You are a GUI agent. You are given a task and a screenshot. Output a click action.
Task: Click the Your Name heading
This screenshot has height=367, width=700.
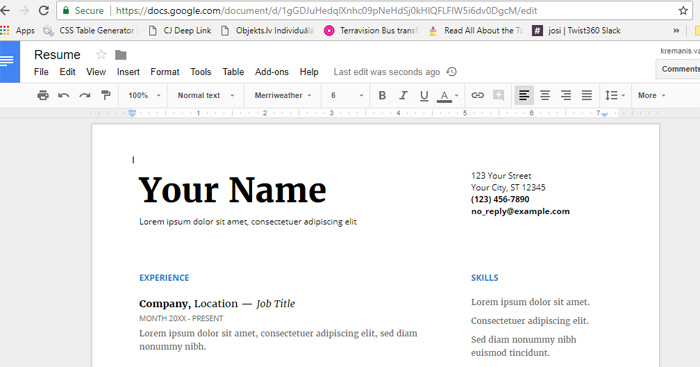click(233, 190)
